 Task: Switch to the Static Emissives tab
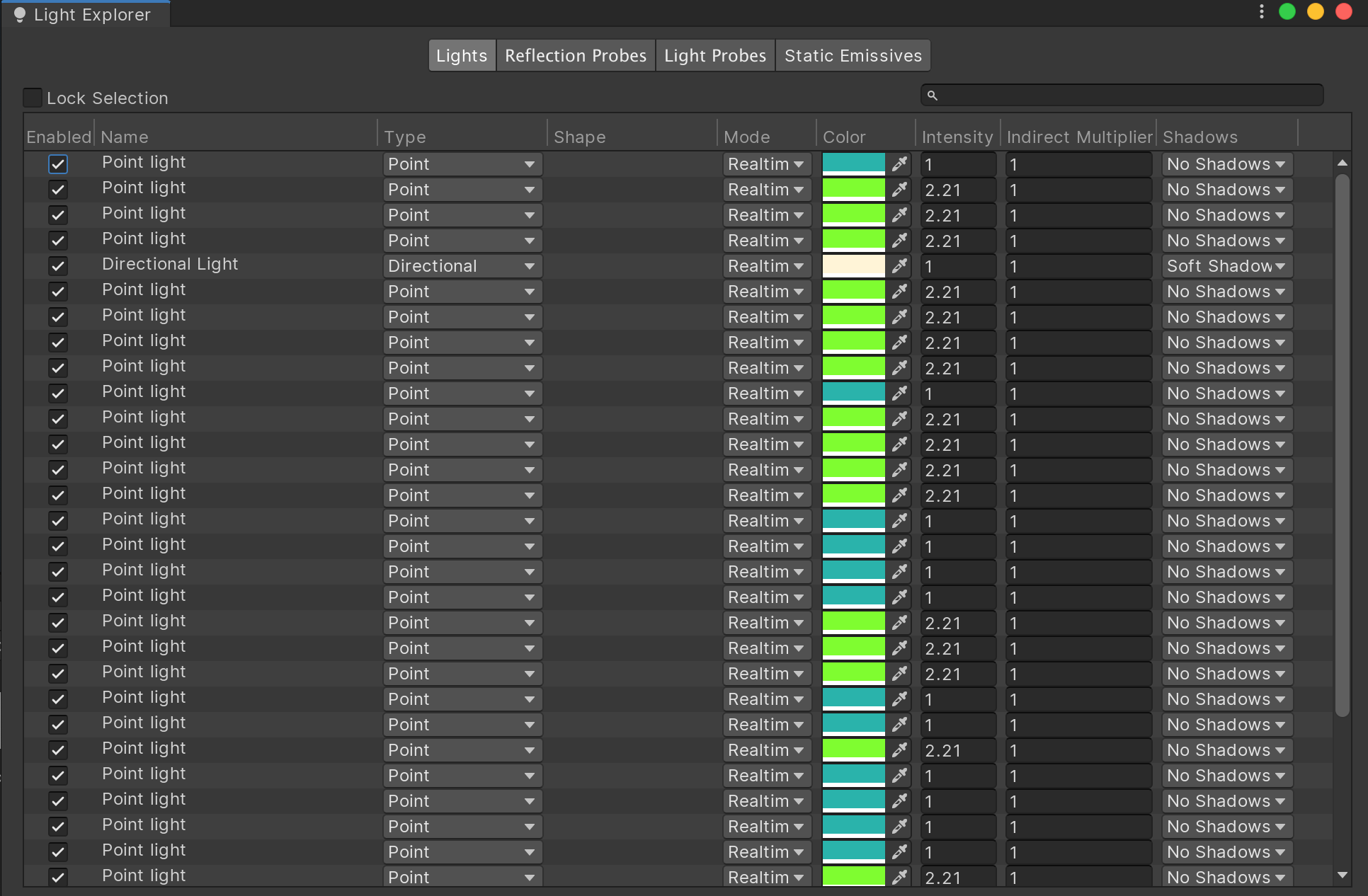(853, 56)
